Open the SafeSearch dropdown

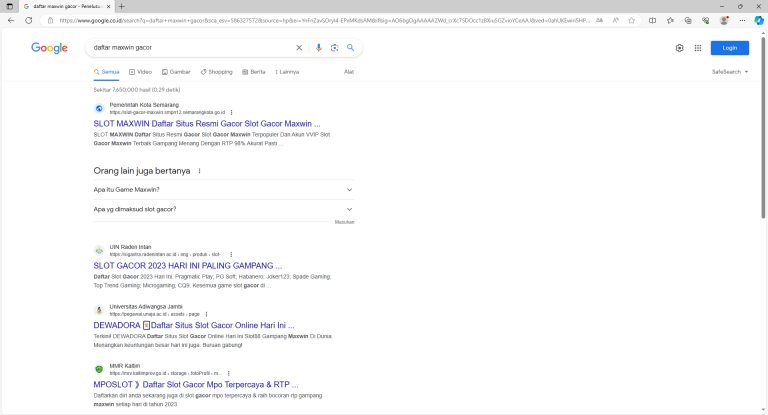[730, 72]
